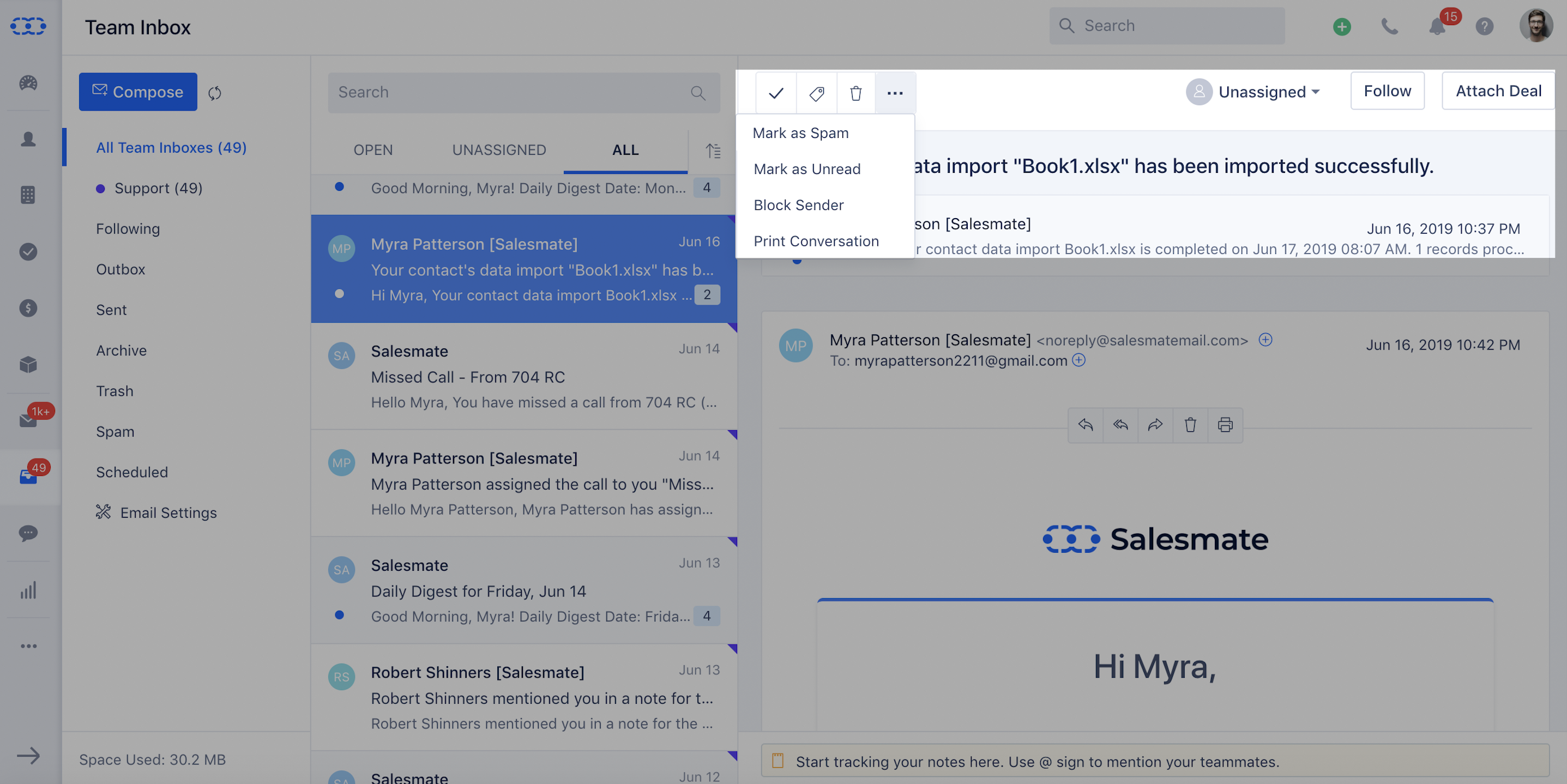Screen dimensions: 1567x784
Task: Open the Products box sidebar icon
Action: point(28,365)
